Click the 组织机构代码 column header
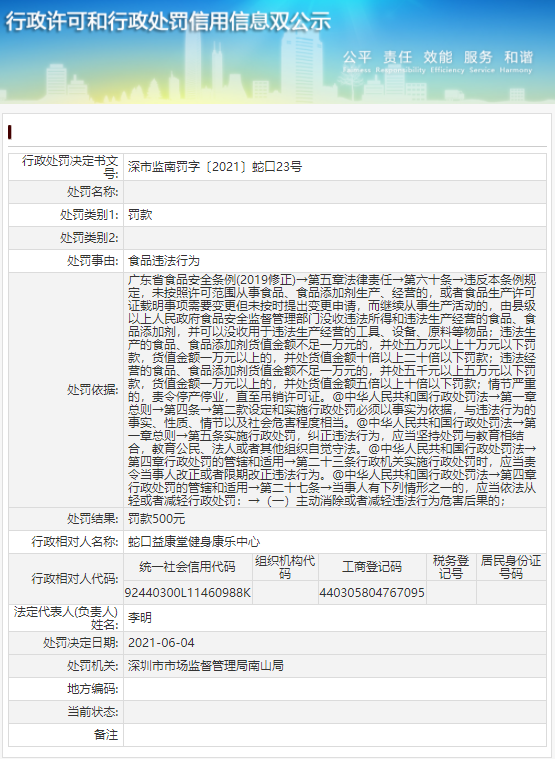555x759 pixels. 285,567
